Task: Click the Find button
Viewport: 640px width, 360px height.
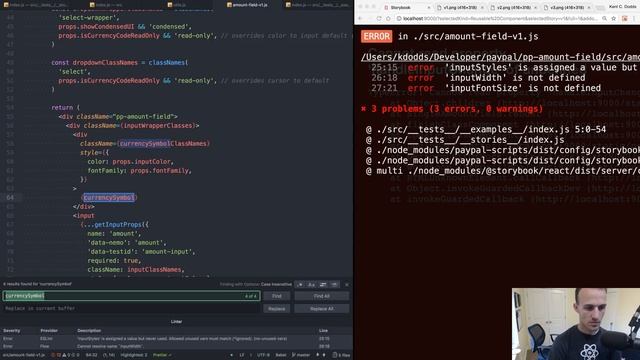Action: tap(277, 296)
